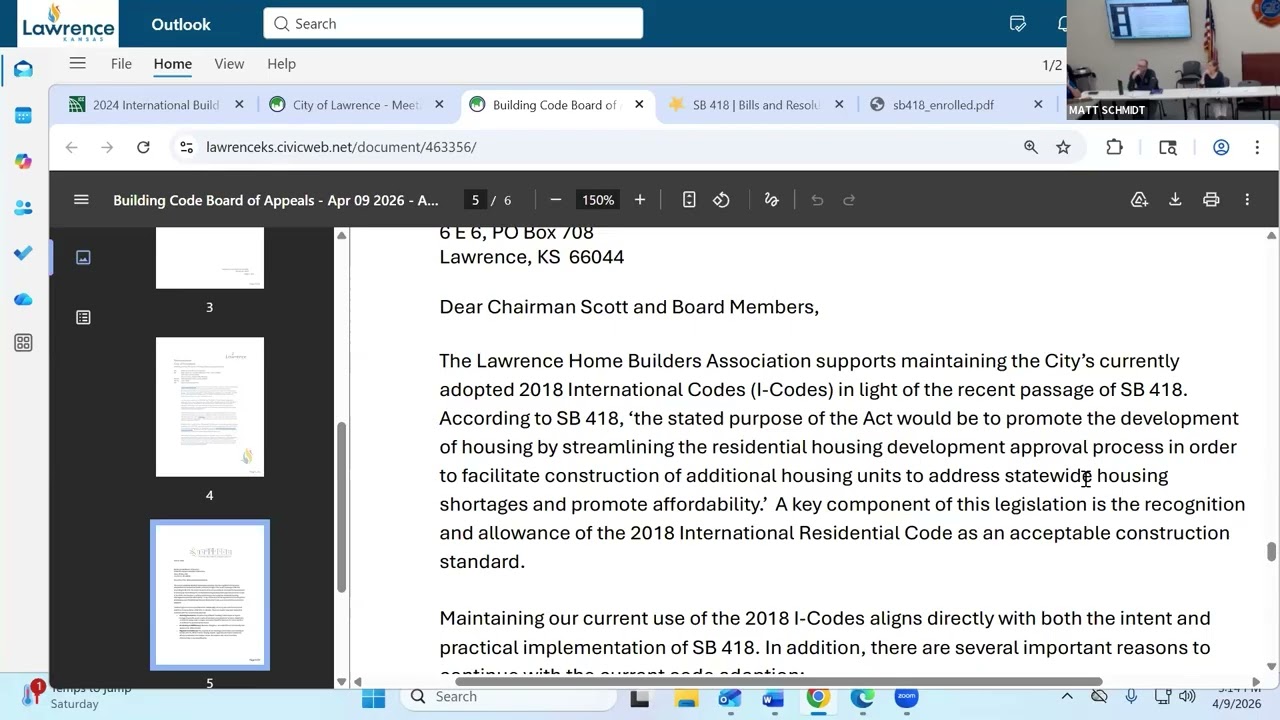Open Word from the taskbar
The image size is (1280, 720).
coord(773,697)
